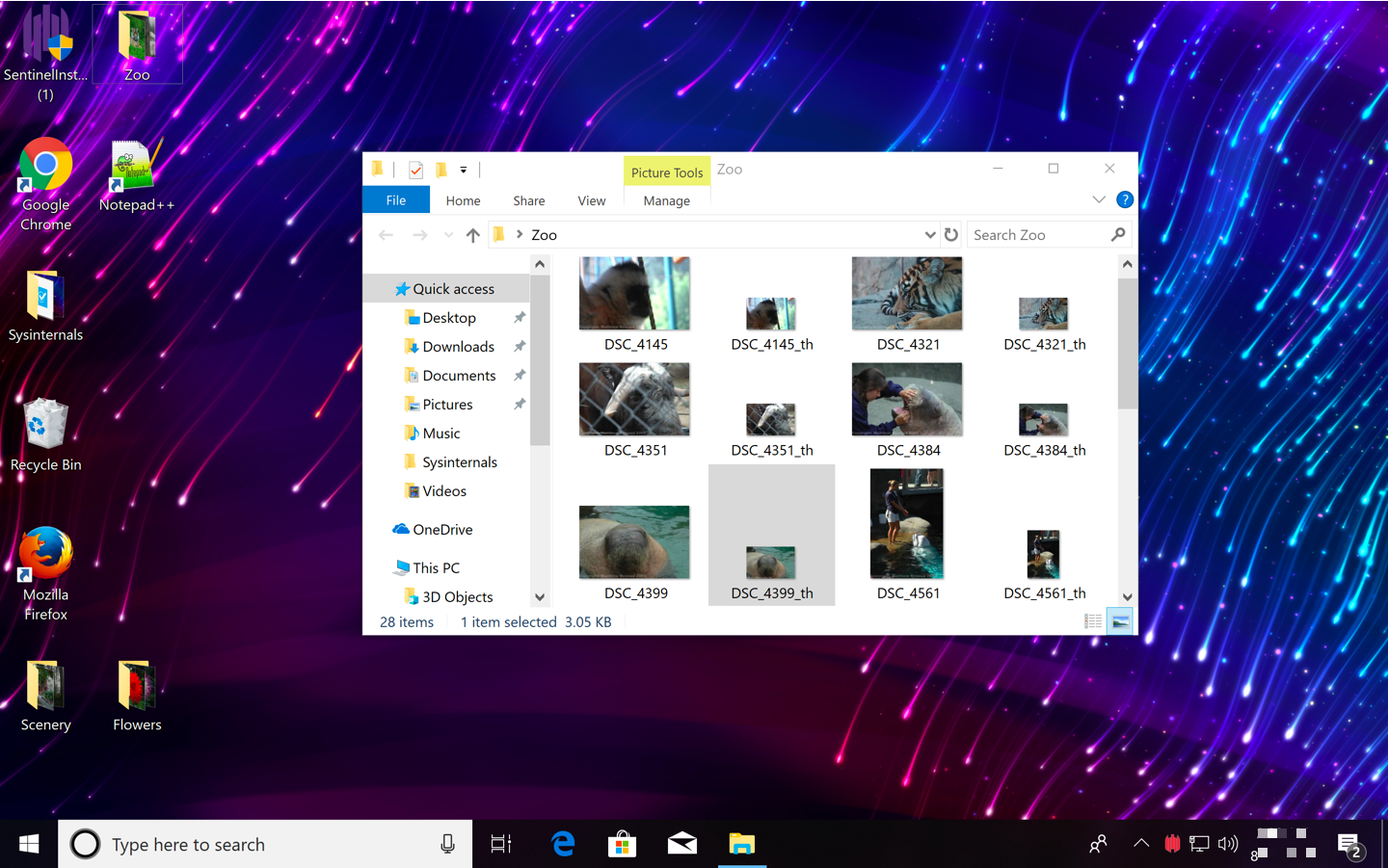Click the Properties icon in quick access toolbar
1388x868 pixels.
415,171
